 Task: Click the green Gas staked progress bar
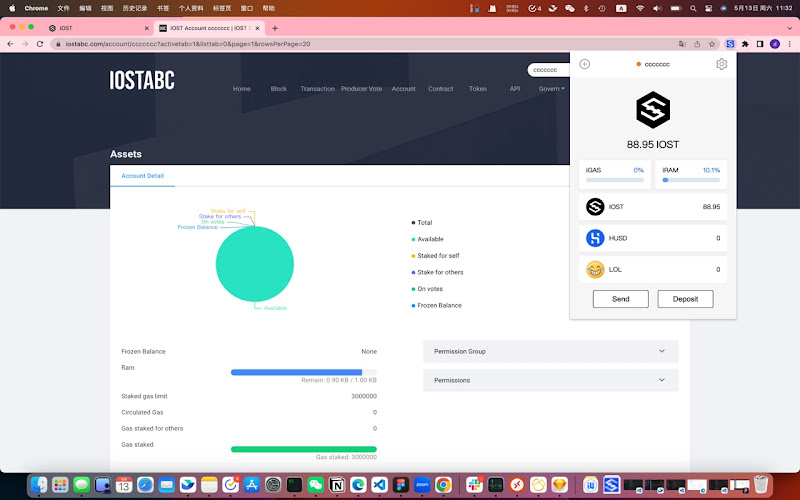[304, 449]
